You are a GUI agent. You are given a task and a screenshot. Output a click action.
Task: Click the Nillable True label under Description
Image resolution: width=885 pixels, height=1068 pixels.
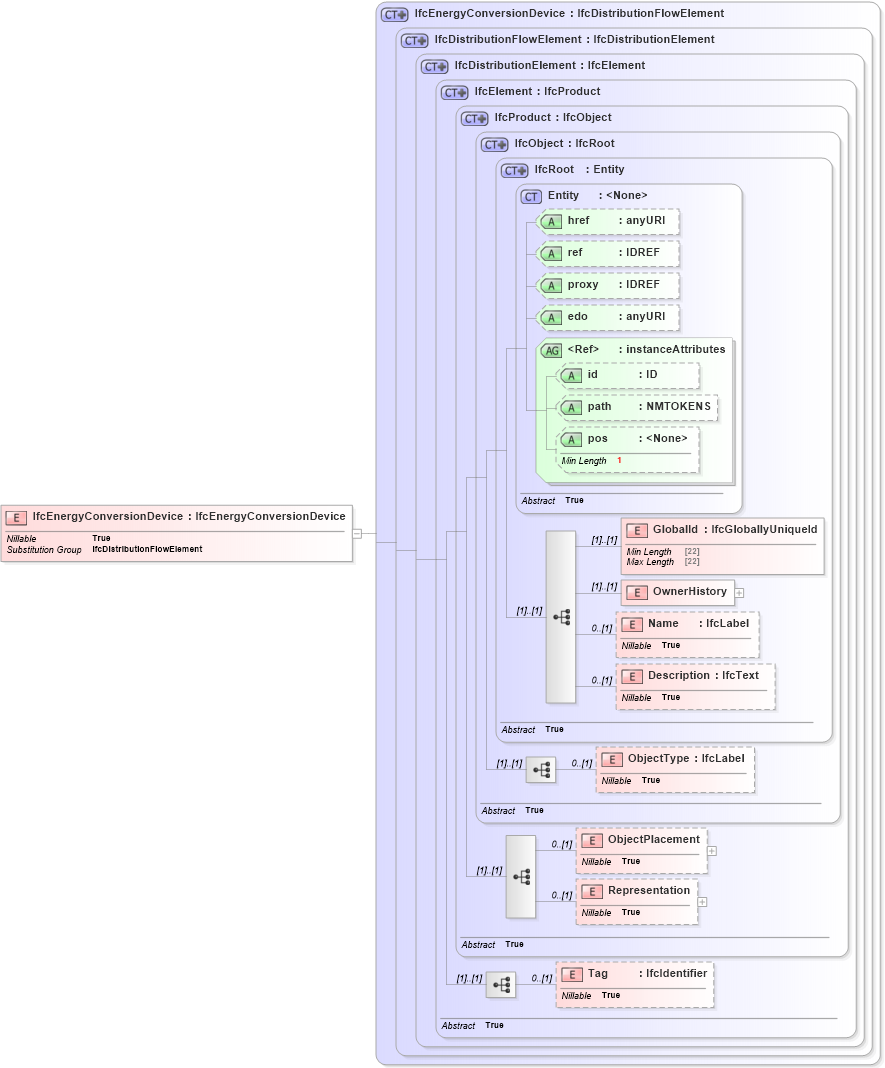pyautogui.click(x=652, y=697)
